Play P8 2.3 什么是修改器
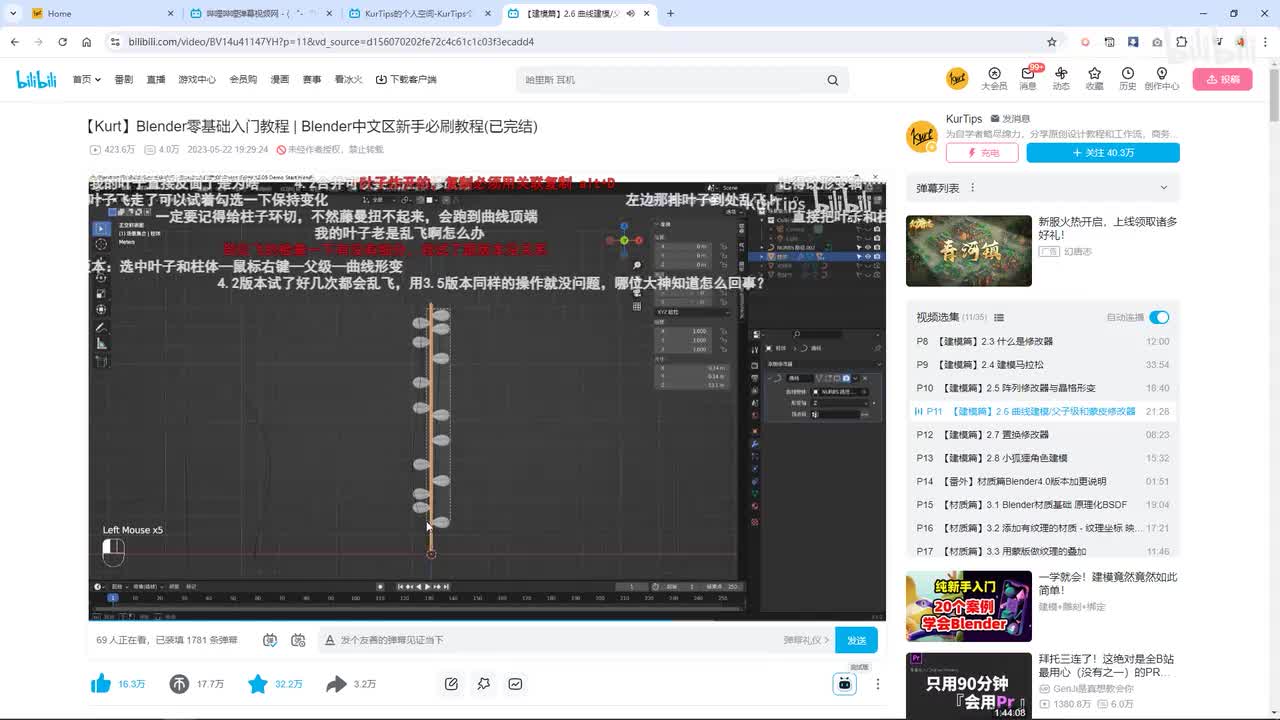 [x=1043, y=341]
